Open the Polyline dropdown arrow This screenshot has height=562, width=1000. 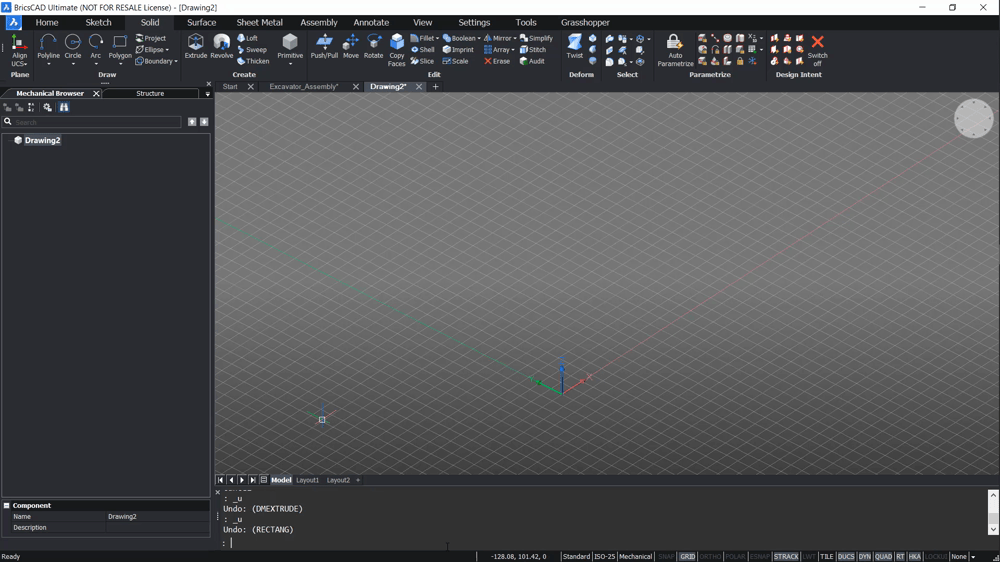48,64
